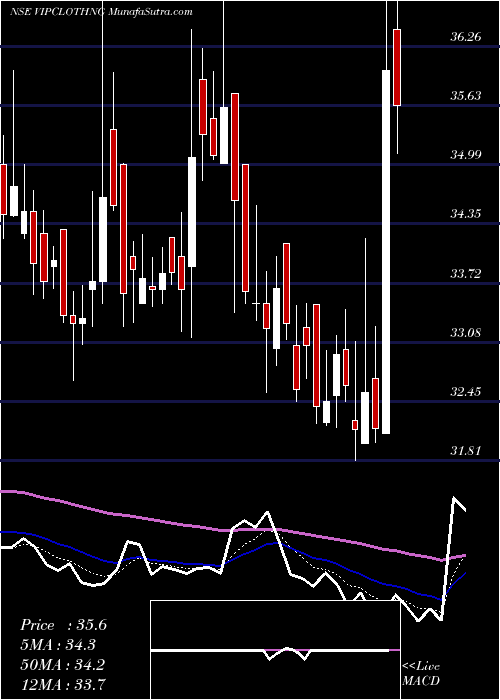Click the 5MA : 34.3 readout
Viewport: 500px width, 700px height.
[58, 645]
